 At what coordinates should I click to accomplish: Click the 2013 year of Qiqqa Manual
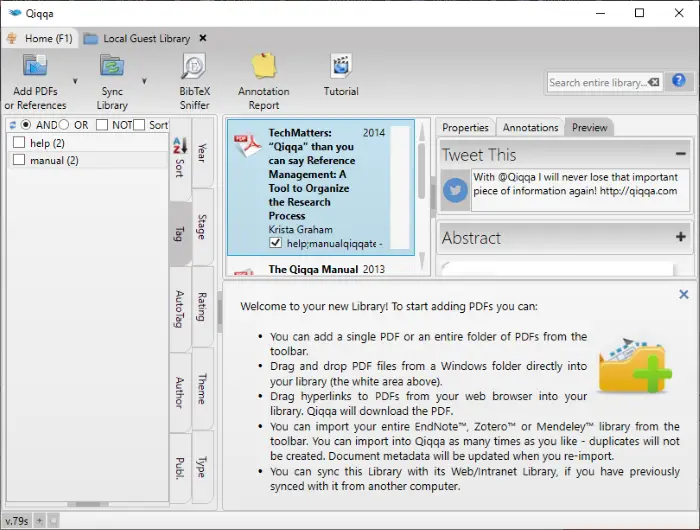(x=374, y=269)
